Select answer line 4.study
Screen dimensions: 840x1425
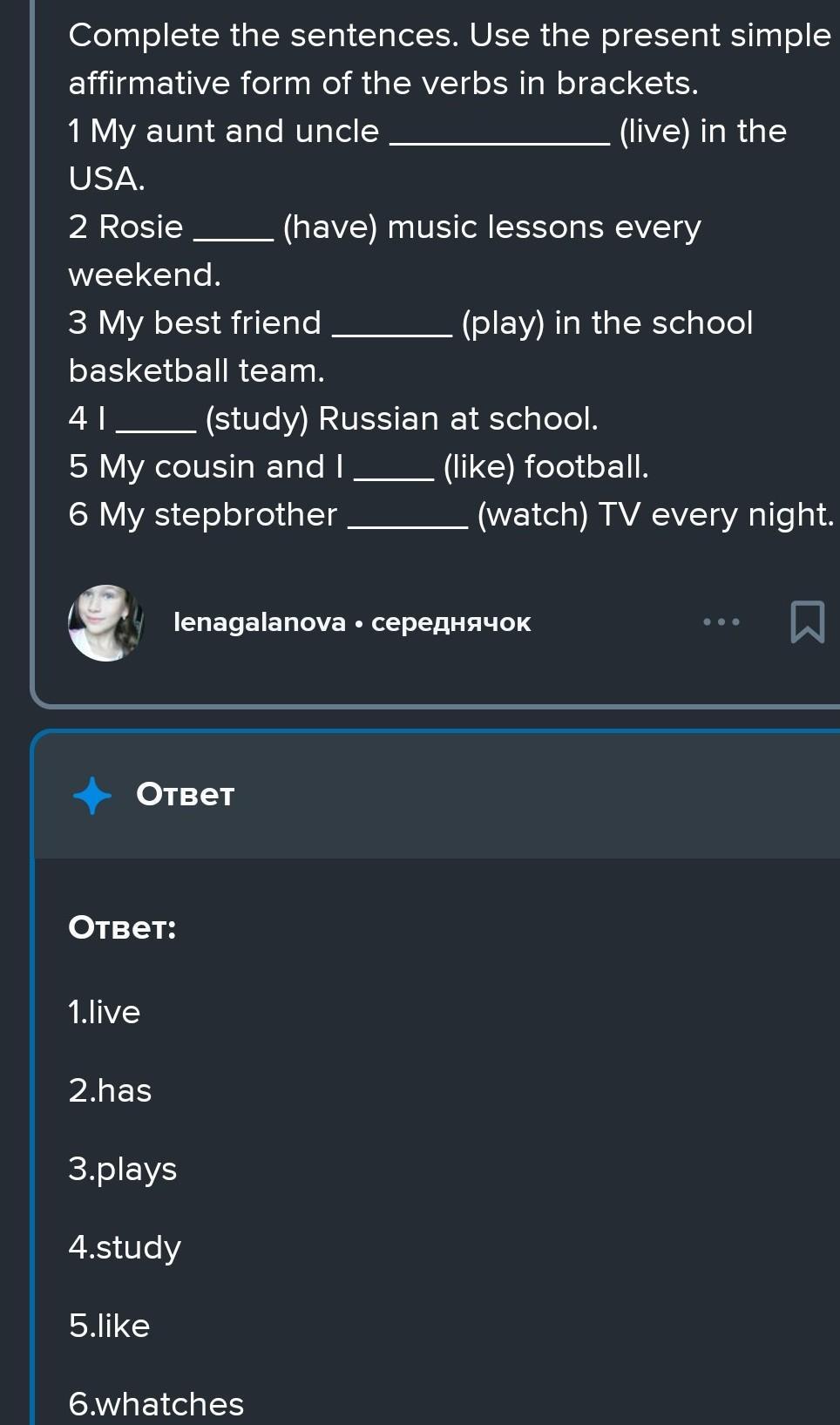125,1247
